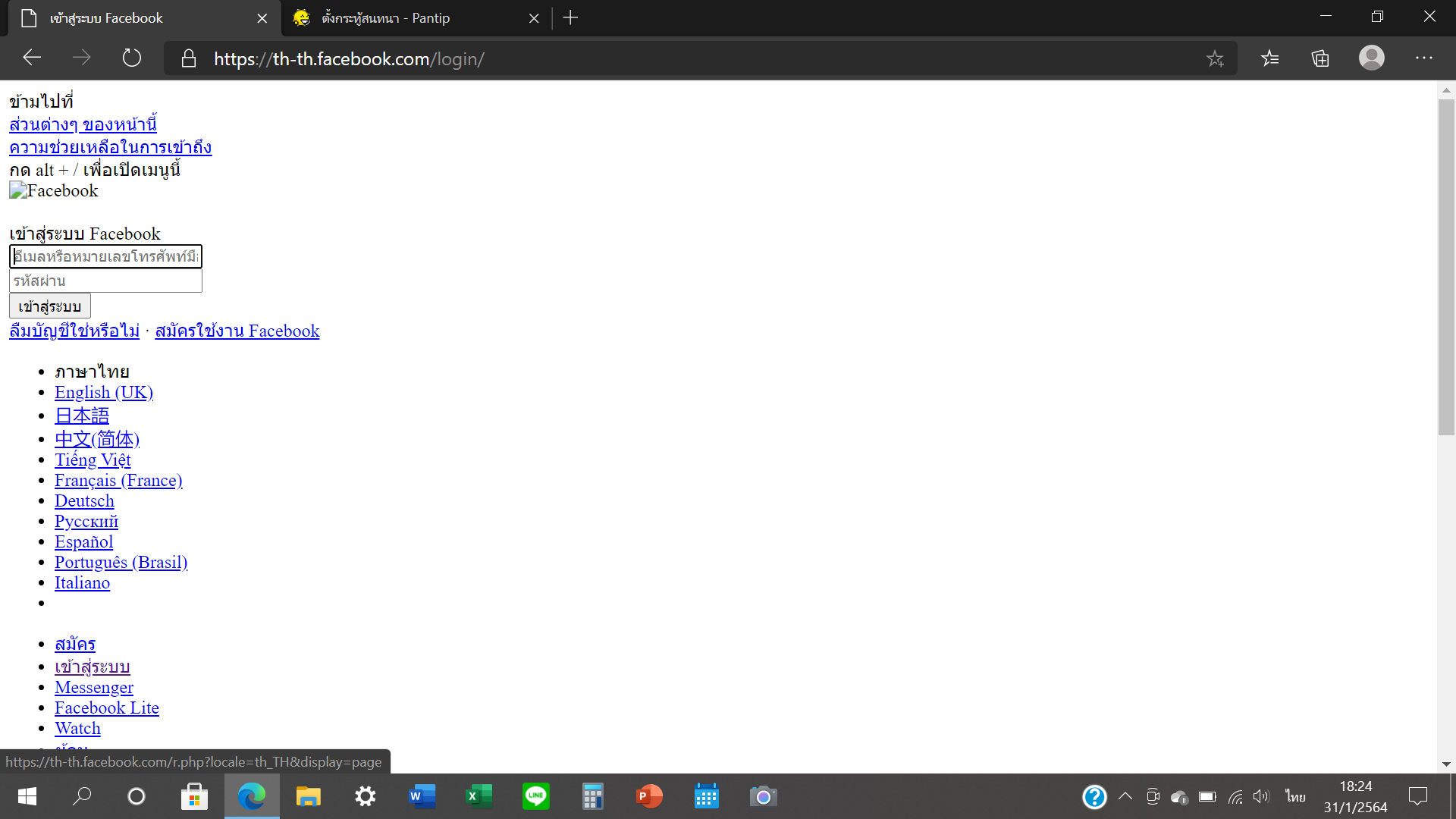Viewport: 1456px width, 819px height.
Task: Open the สมัครใช้งาน Facebook link
Action: pos(237,331)
